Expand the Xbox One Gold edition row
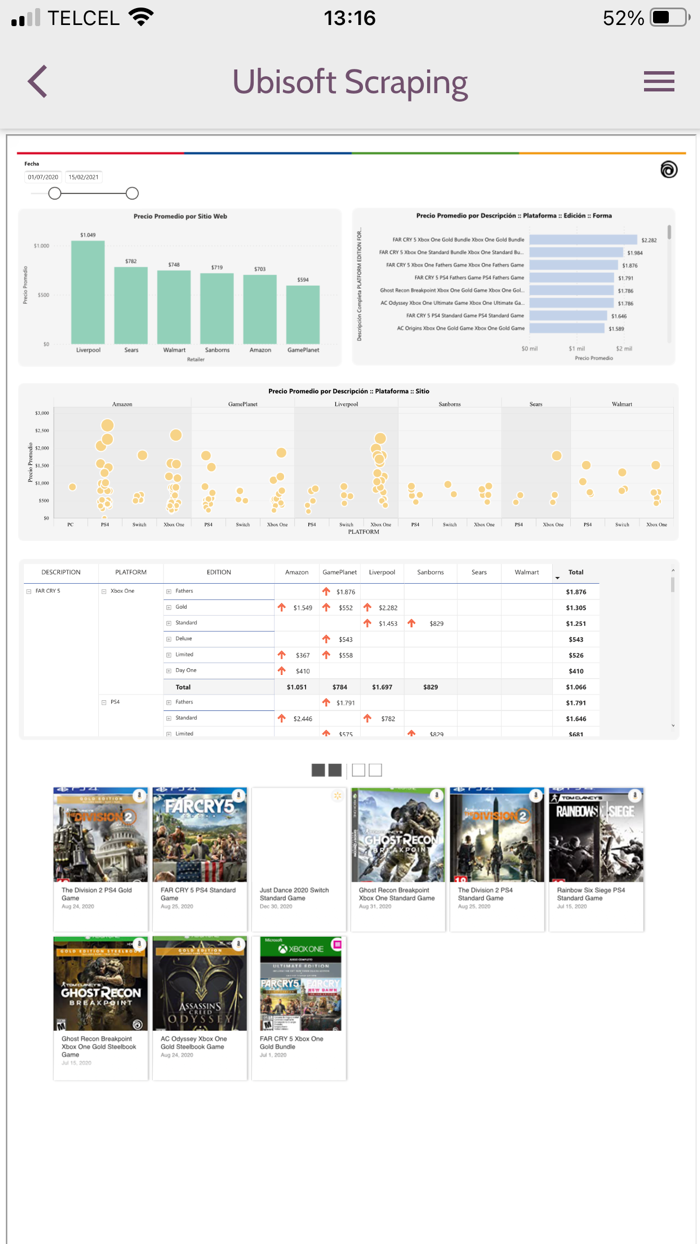Viewport: 700px width, 1244px height. [169, 607]
